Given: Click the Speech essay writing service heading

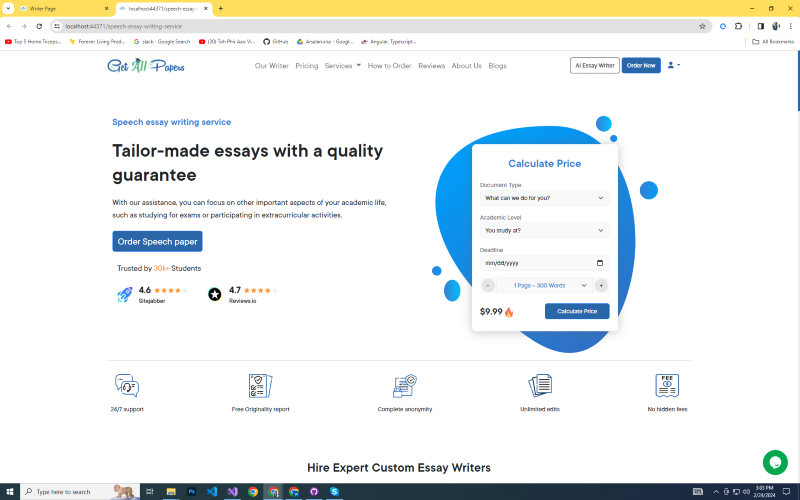Looking at the screenshot, I should pos(171,122).
